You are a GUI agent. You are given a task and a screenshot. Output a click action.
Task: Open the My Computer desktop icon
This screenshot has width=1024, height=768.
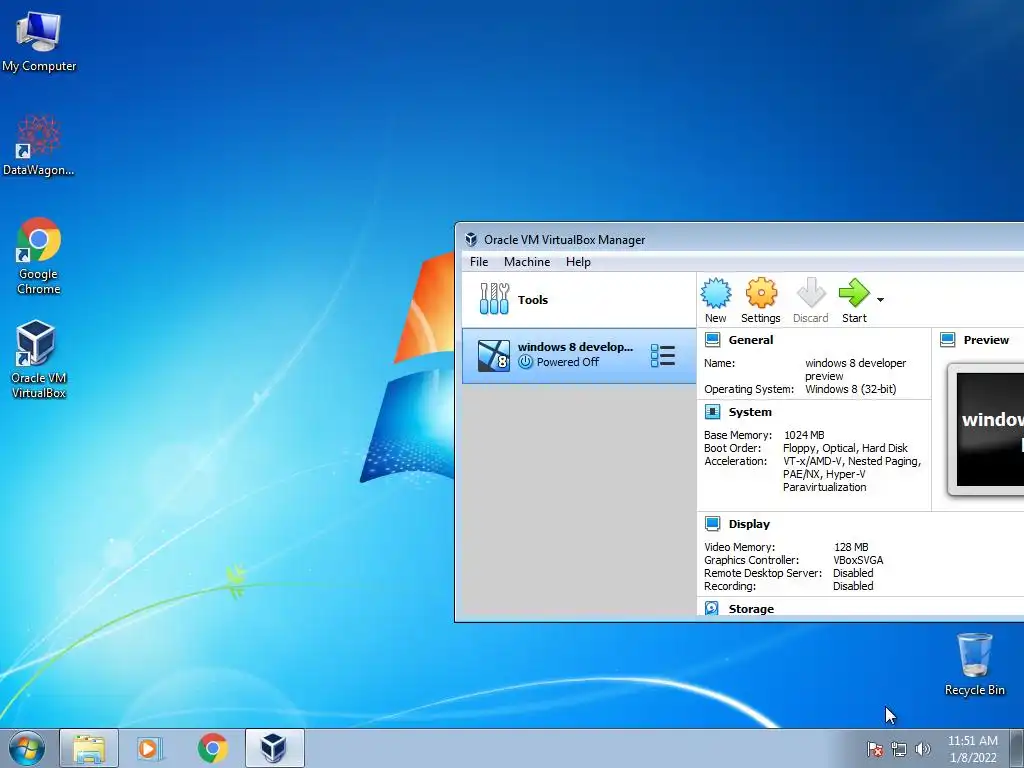click(39, 41)
